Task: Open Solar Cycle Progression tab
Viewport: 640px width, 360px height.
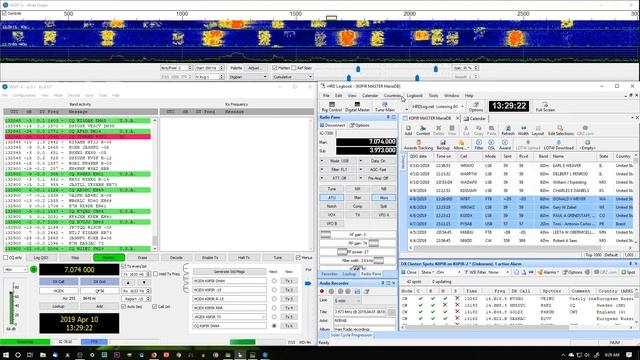Action: pyautogui.click(x=351, y=335)
